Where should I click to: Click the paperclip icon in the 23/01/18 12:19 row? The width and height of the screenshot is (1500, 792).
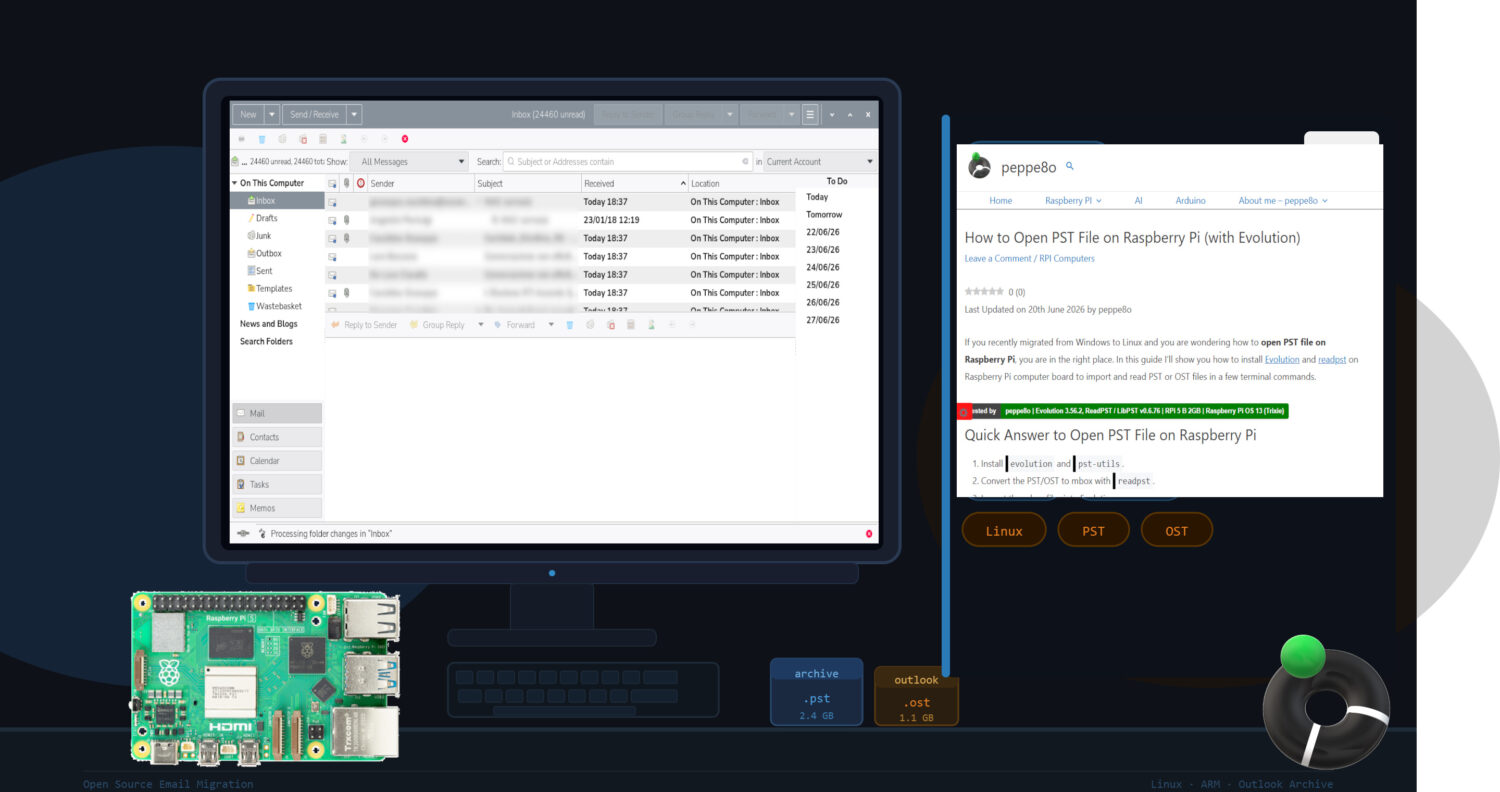pos(347,220)
